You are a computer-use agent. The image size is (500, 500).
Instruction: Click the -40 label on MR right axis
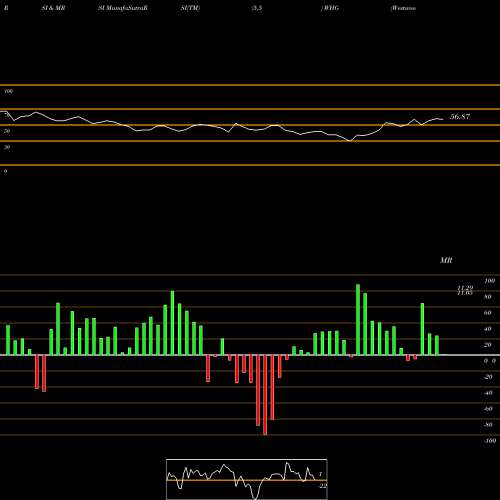click(x=488, y=393)
